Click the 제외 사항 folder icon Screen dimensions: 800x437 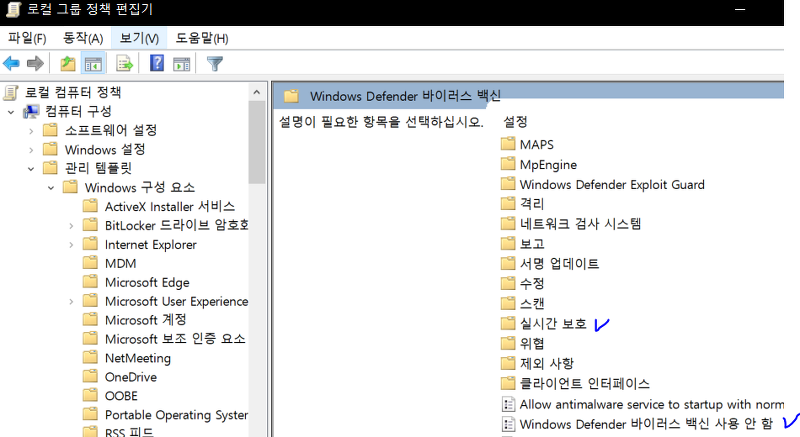tap(508, 363)
